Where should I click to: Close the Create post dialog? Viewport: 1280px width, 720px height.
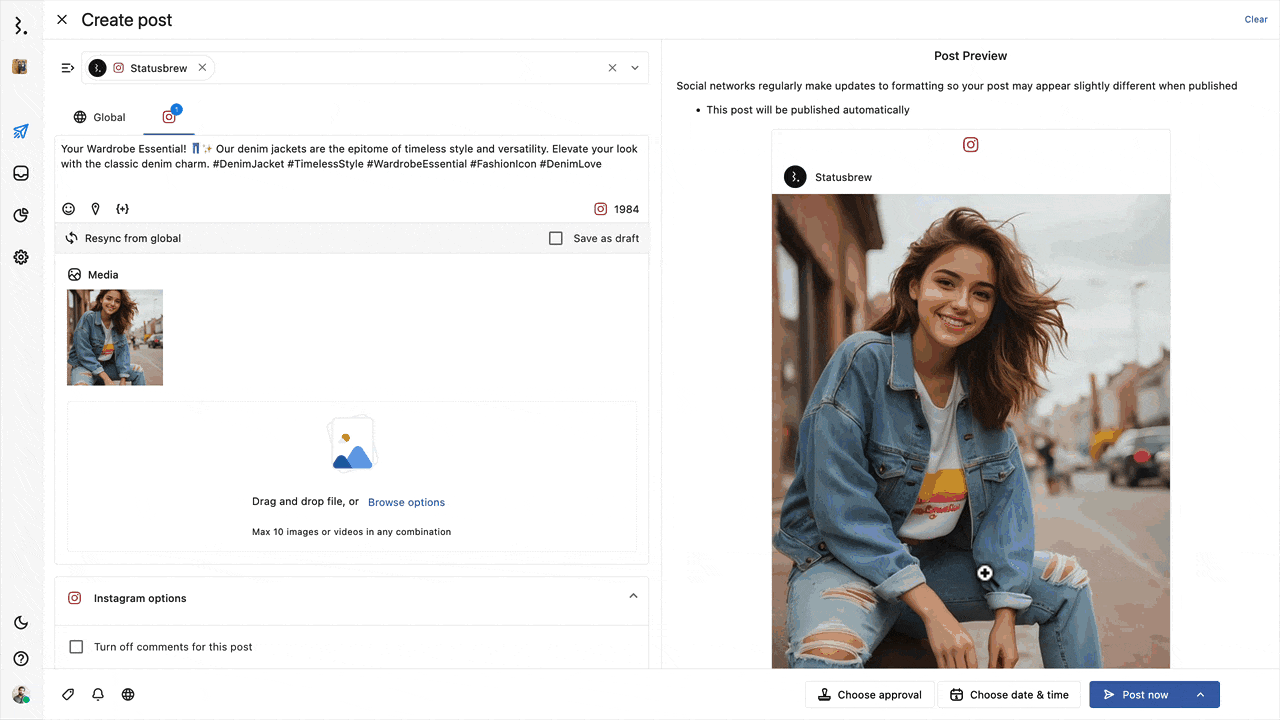62,19
